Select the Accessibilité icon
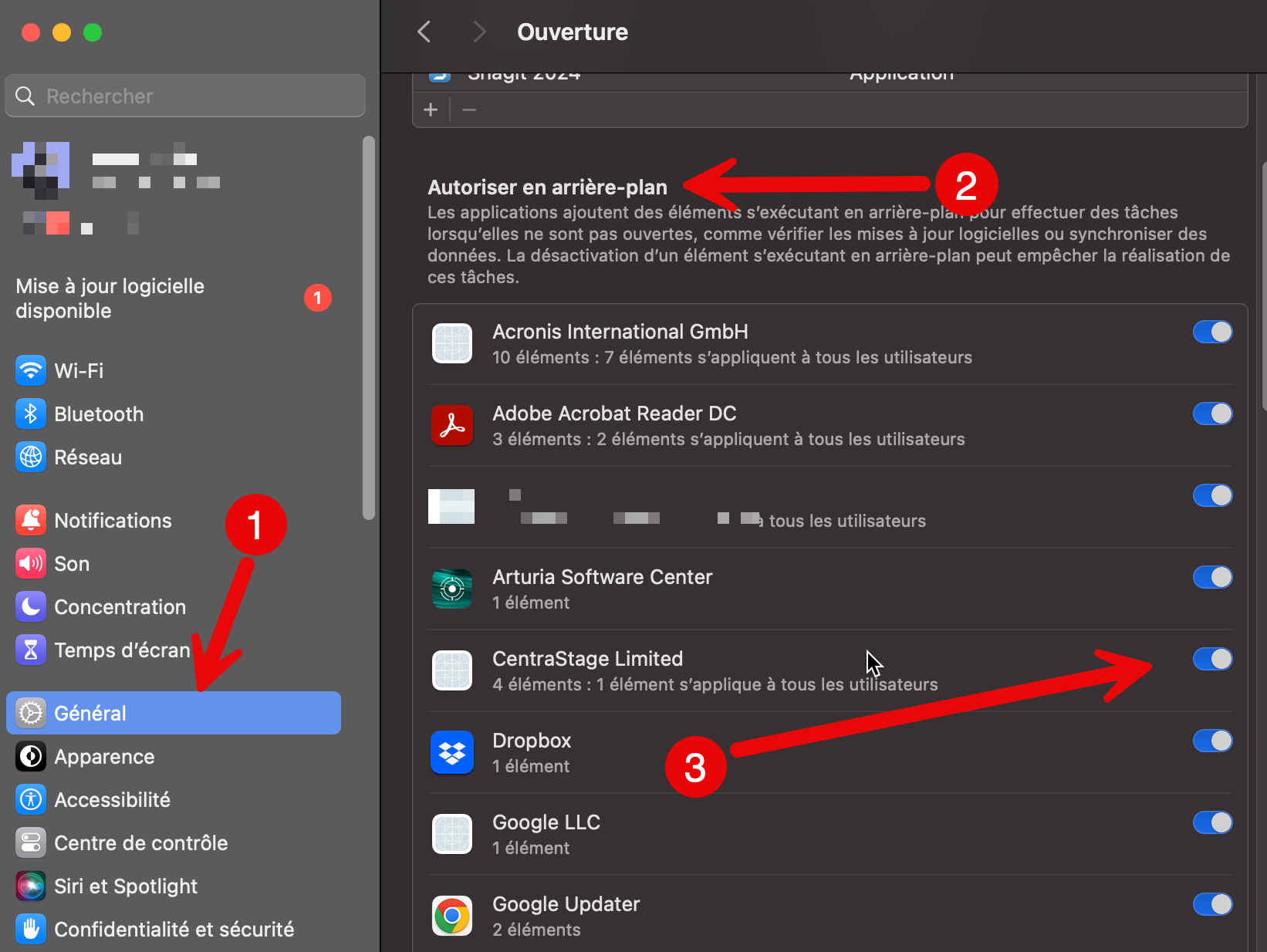The width and height of the screenshot is (1267, 952). pyautogui.click(x=31, y=800)
